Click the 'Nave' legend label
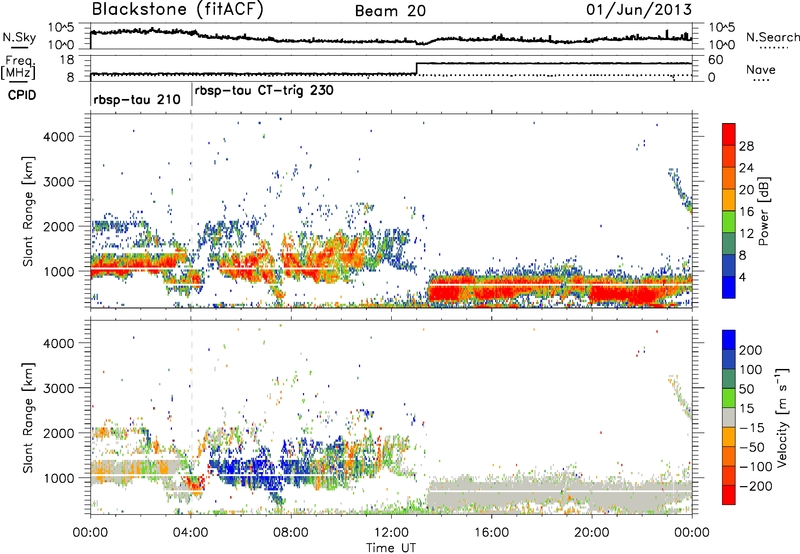Image resolution: width=800 pixels, height=554 pixels. [761, 70]
